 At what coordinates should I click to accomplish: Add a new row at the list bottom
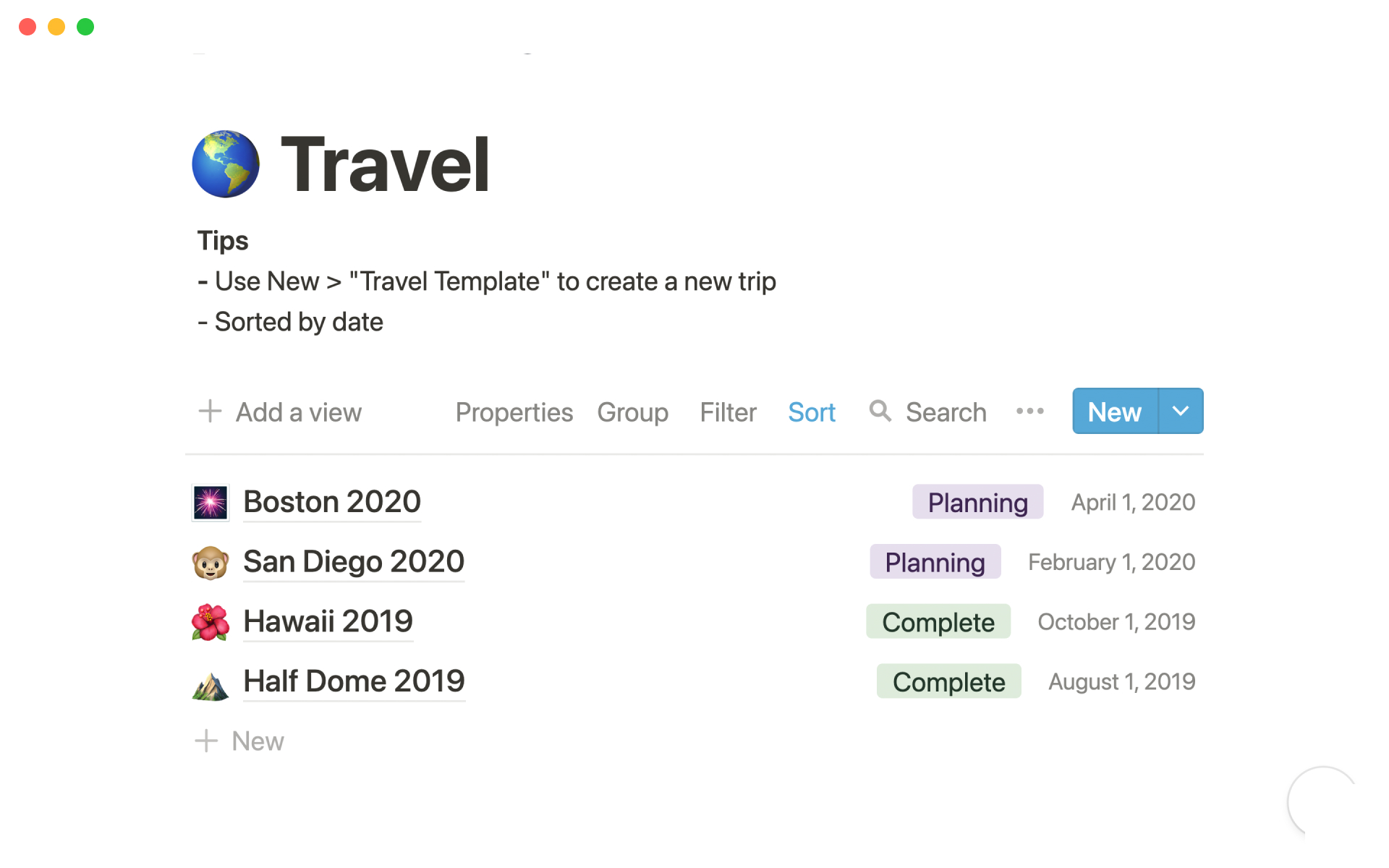240,741
